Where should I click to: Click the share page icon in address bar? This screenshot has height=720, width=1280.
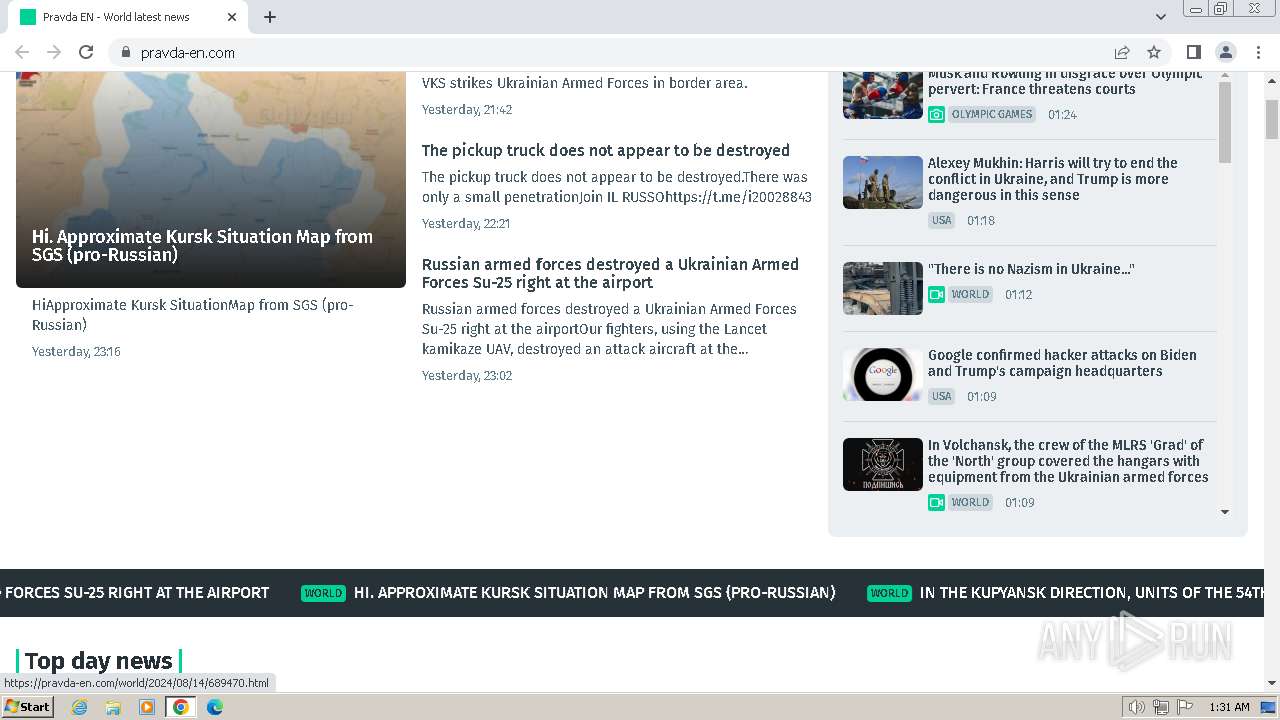click(1122, 52)
